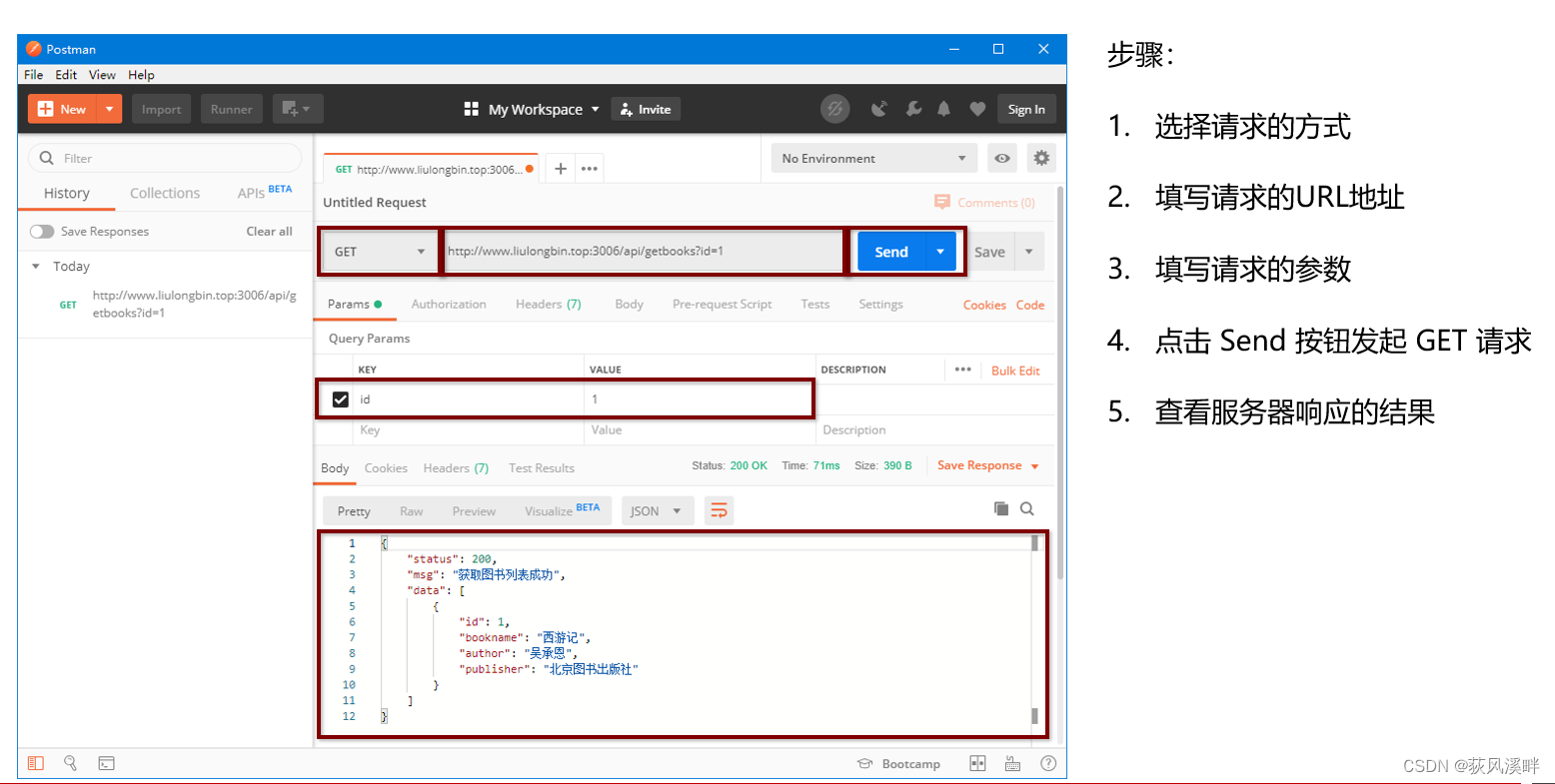
Task: Open the capture requests satellite icon
Action: click(879, 109)
